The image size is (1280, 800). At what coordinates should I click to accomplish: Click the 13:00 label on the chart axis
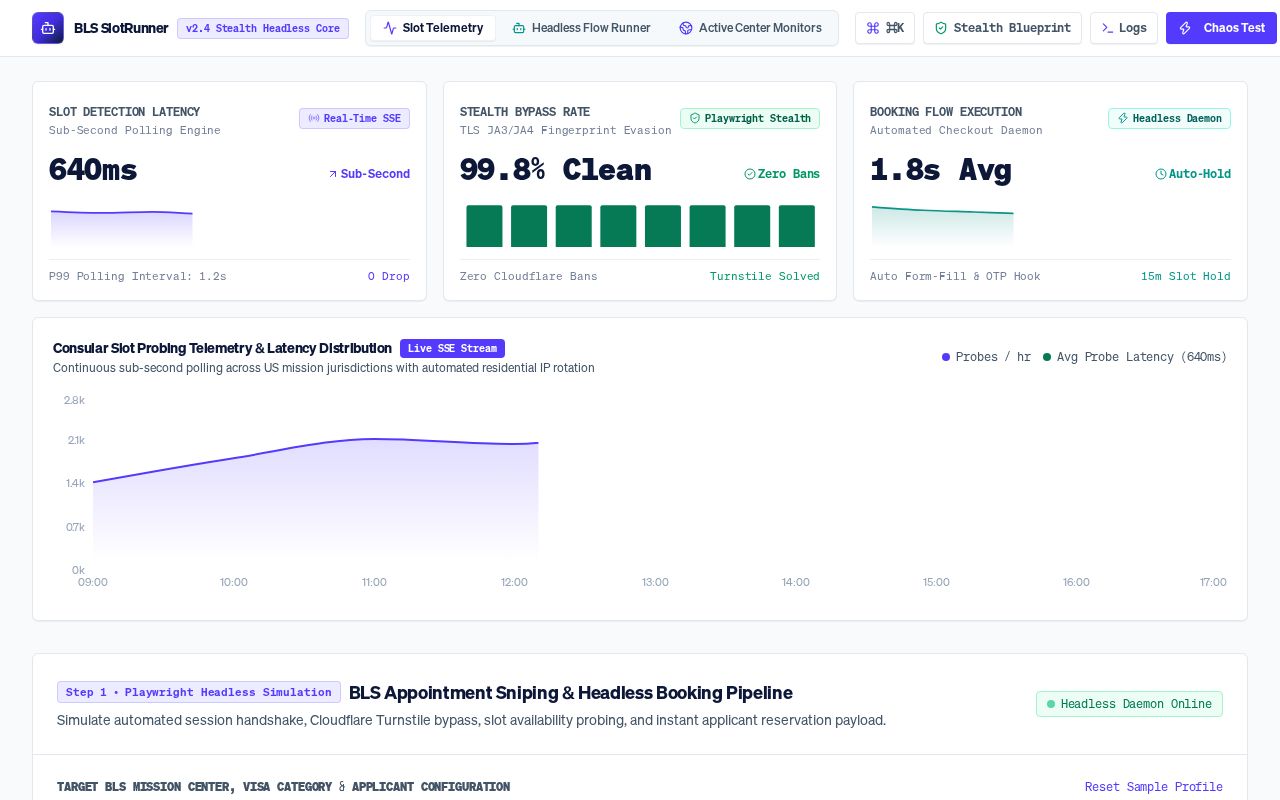pyautogui.click(x=655, y=582)
